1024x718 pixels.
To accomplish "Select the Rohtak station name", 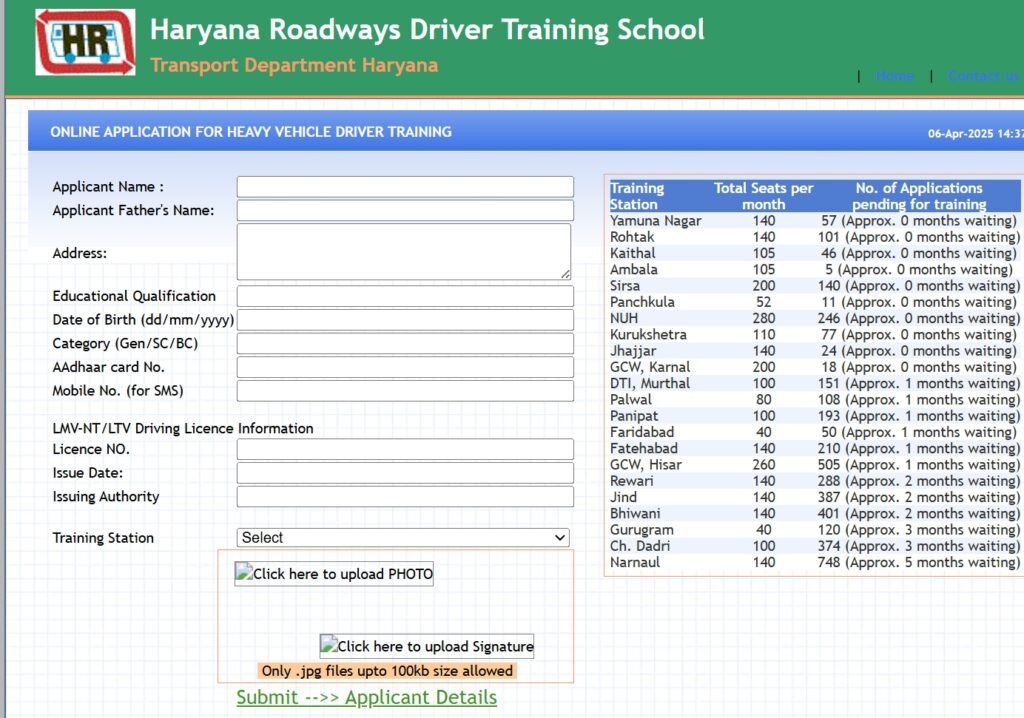I will coord(632,237).
